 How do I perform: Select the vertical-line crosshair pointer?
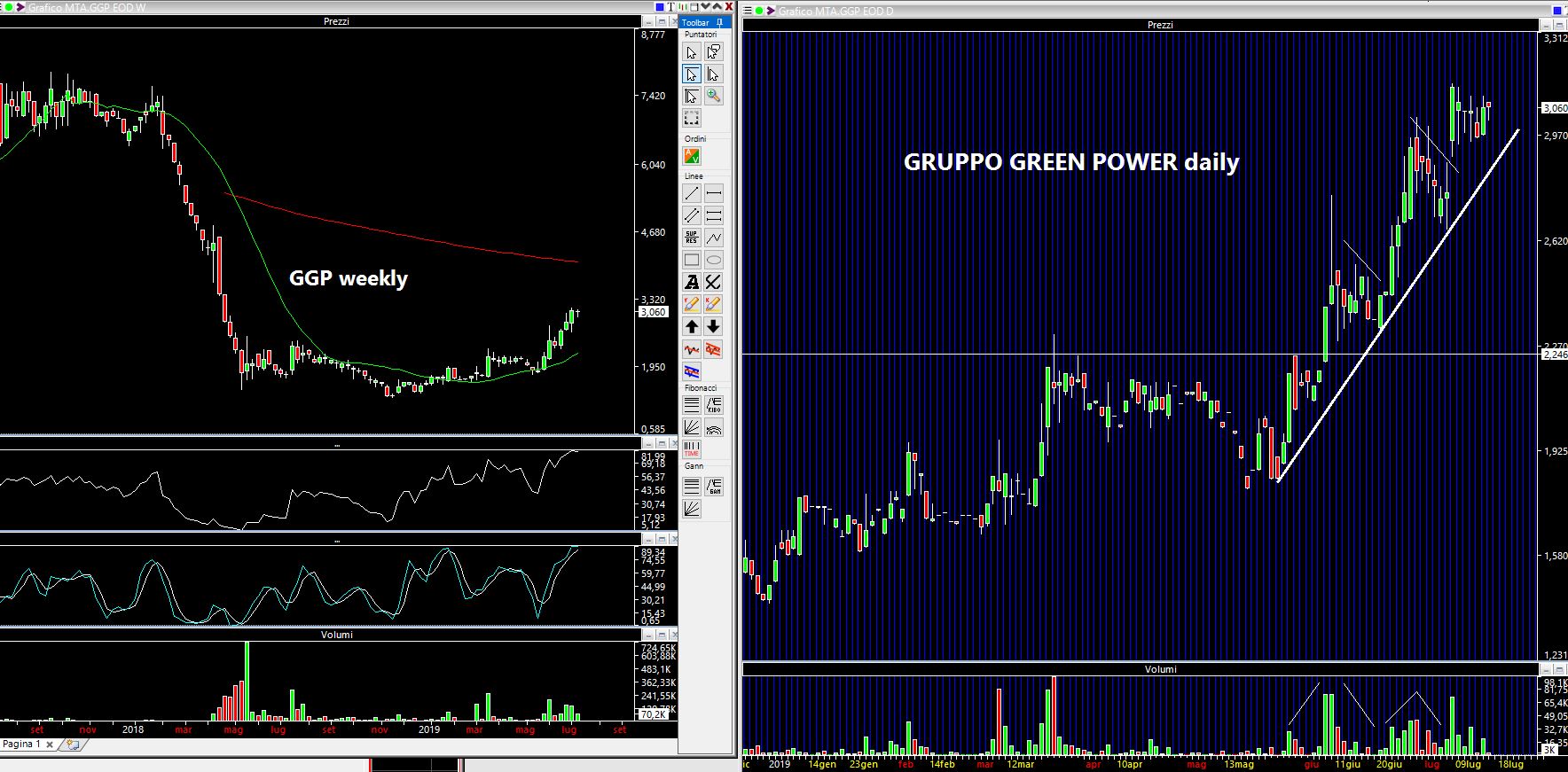click(x=713, y=74)
